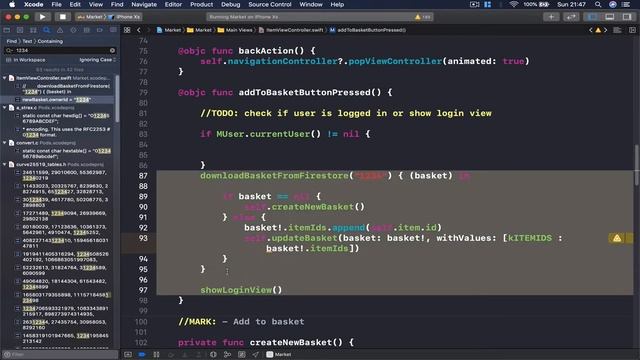Collapse the a_strex.c results group
Viewport: 640px width, 360px height.
coord(5,108)
